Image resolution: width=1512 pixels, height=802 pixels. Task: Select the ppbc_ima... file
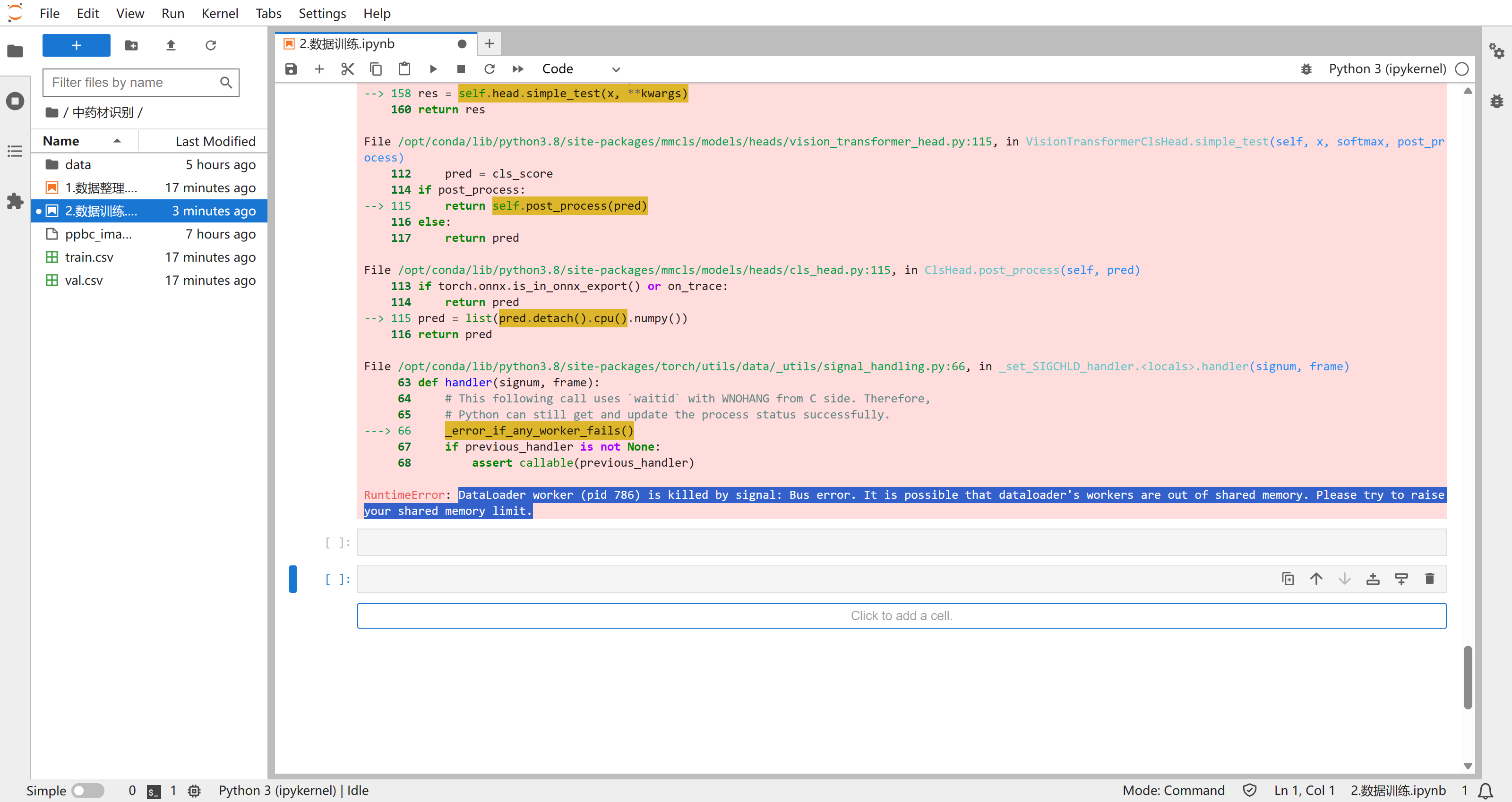coord(150,234)
